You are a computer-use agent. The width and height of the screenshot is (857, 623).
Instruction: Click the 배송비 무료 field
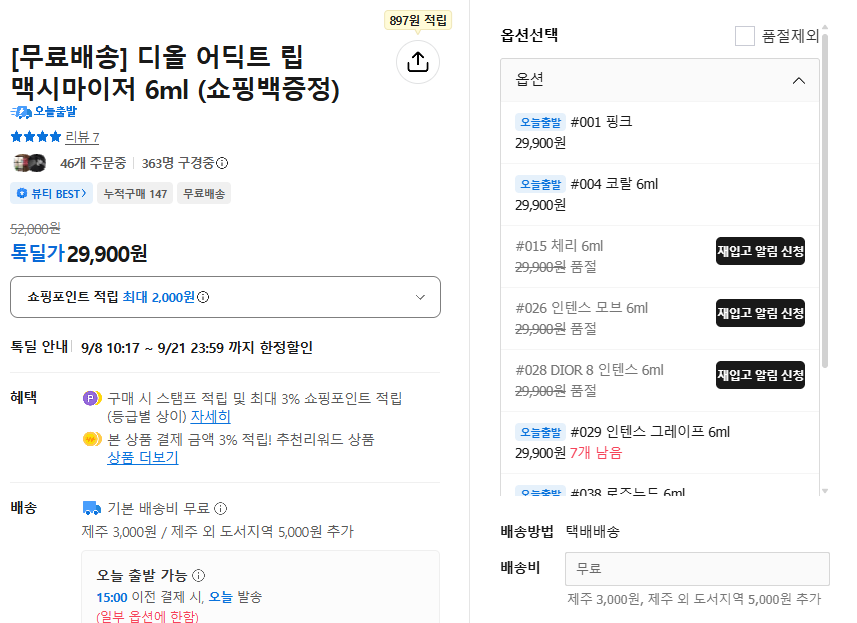point(697,568)
